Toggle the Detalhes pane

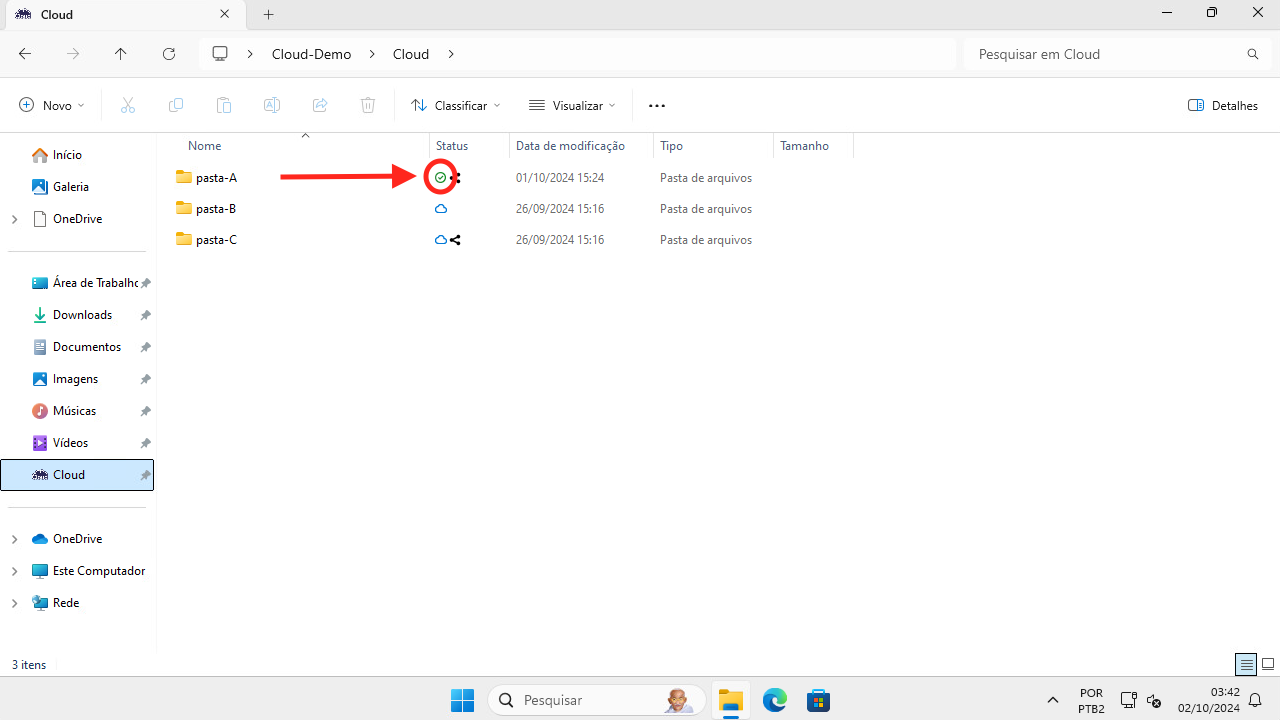coord(1222,105)
